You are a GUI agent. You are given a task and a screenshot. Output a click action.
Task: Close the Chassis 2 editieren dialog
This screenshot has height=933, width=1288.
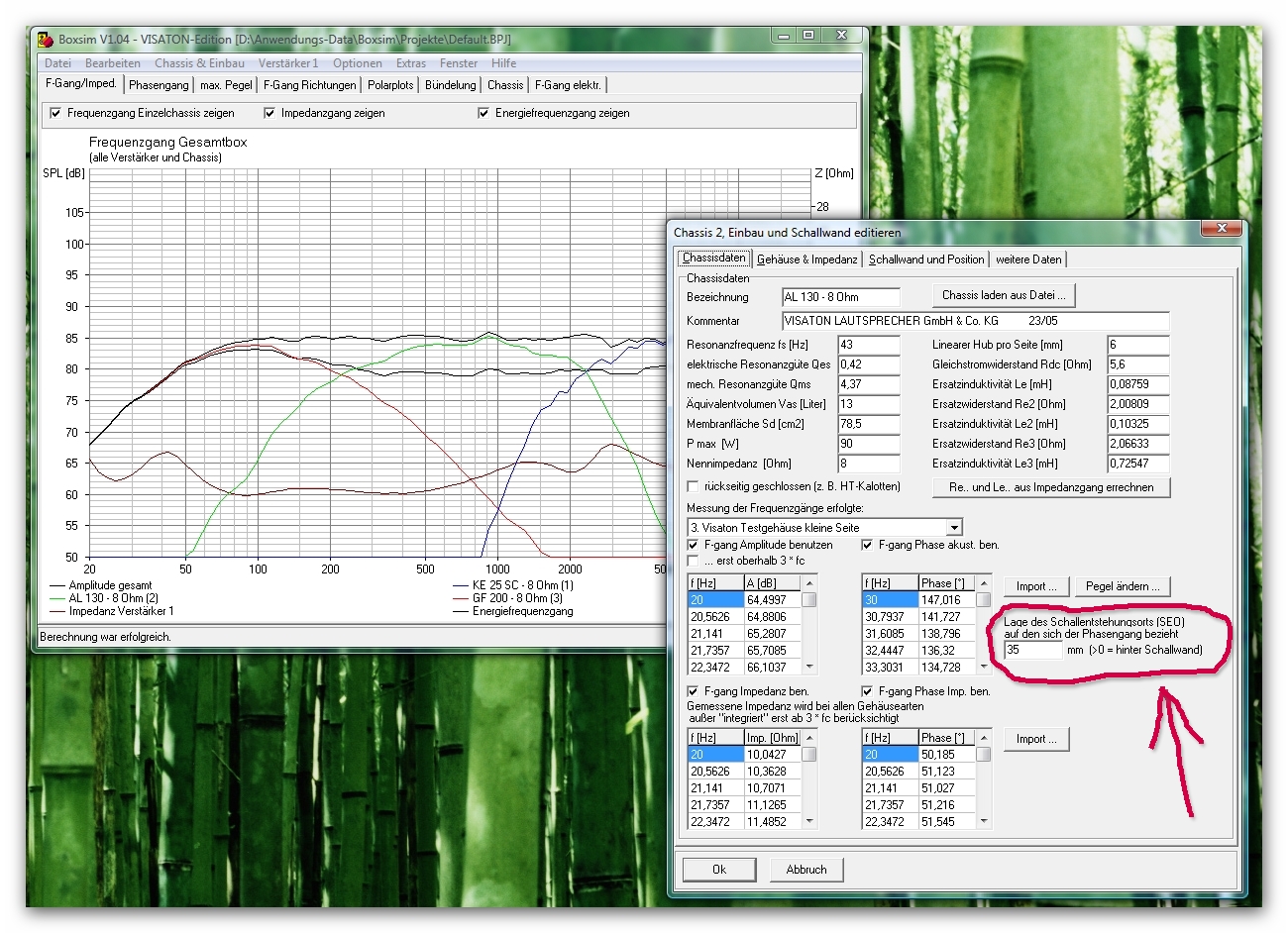click(x=1222, y=229)
